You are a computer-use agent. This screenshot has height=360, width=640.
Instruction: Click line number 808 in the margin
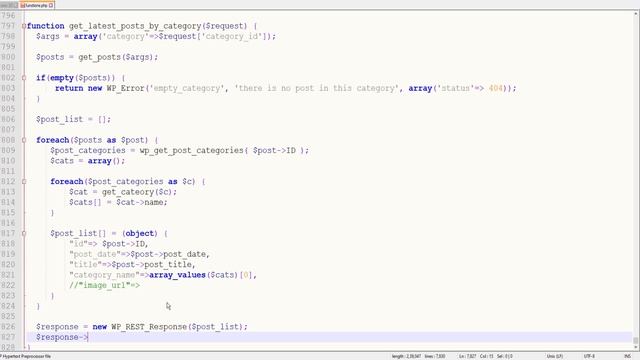click(x=8, y=140)
